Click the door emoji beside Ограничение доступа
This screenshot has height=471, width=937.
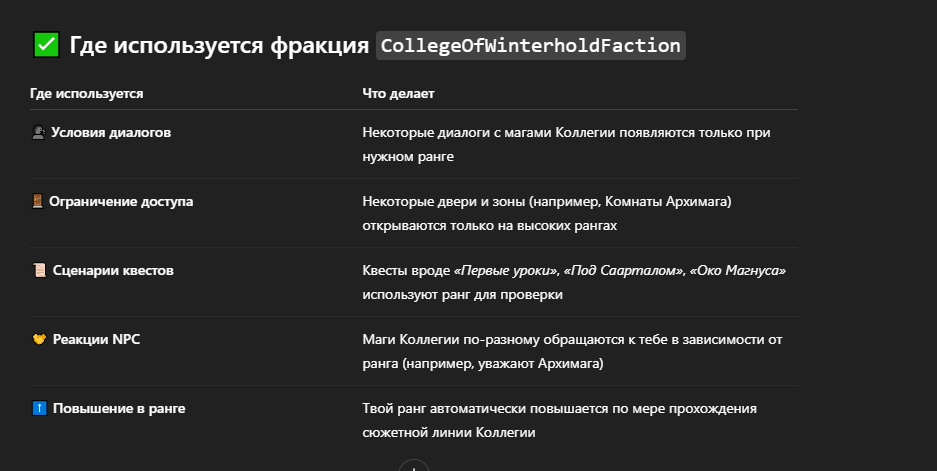coord(38,201)
